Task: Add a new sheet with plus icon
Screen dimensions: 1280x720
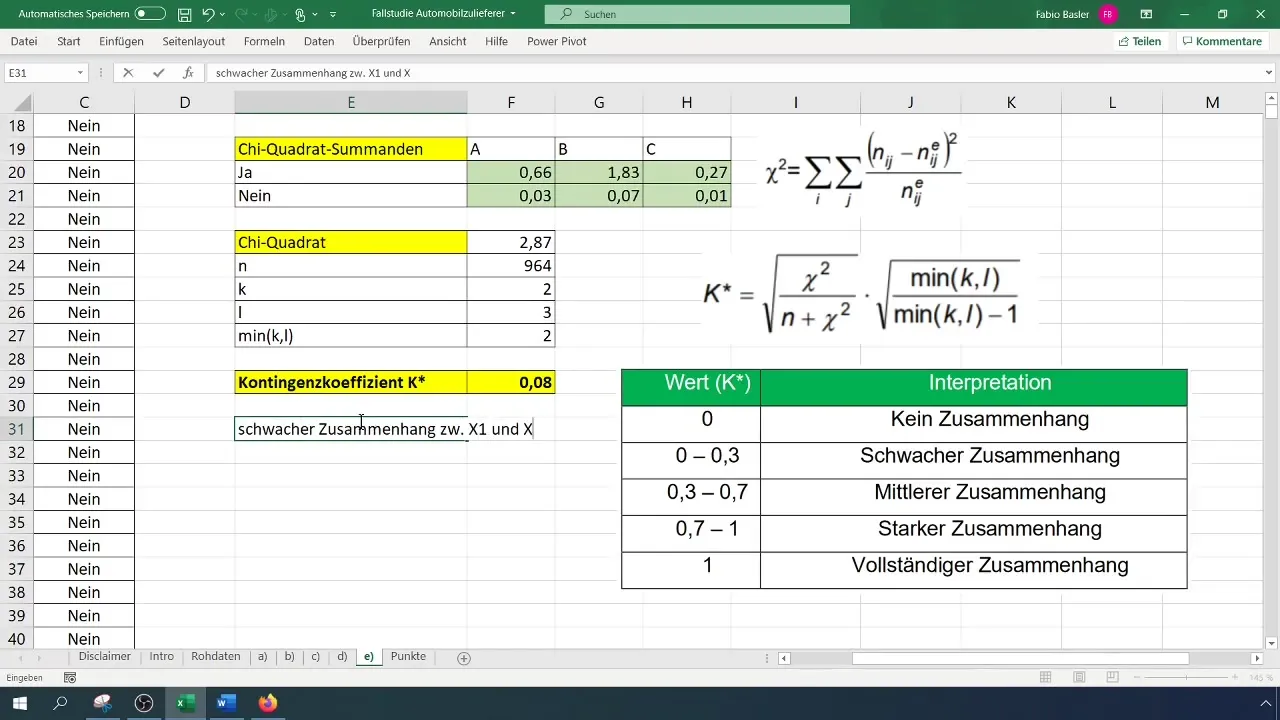Action: pos(464,658)
